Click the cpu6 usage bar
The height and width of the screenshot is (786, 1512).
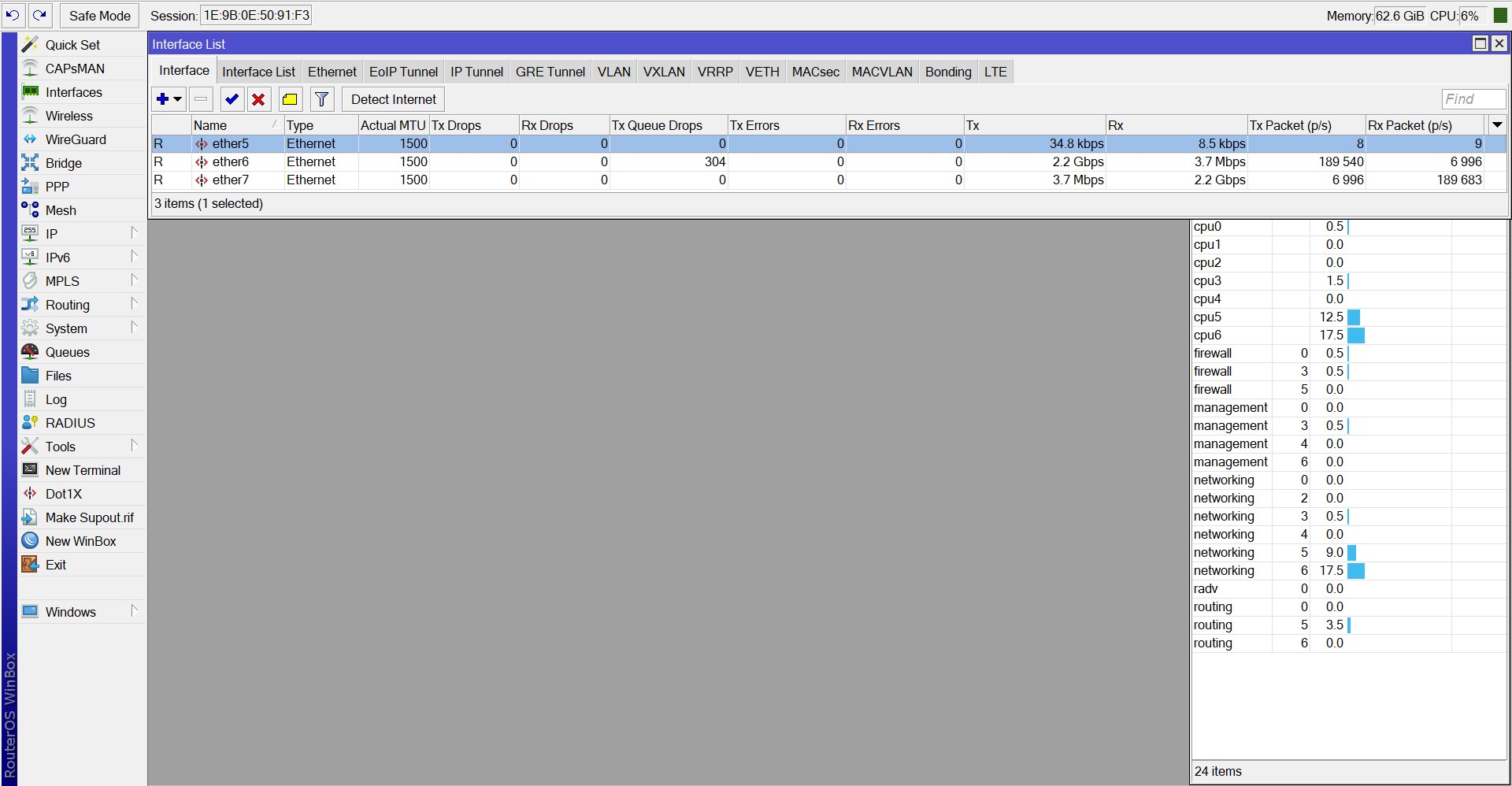tap(1357, 335)
